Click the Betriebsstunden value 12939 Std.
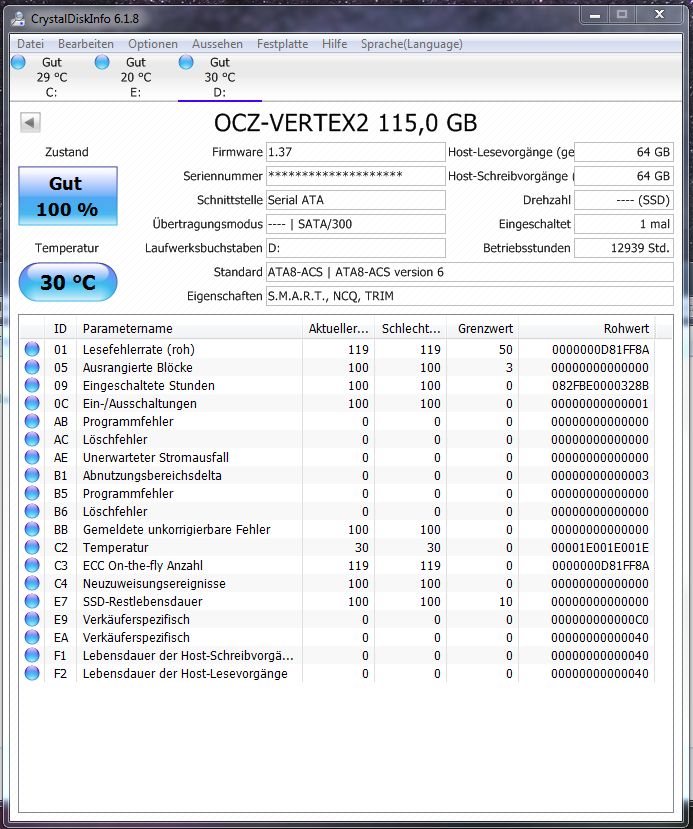693x829 pixels. (624, 248)
